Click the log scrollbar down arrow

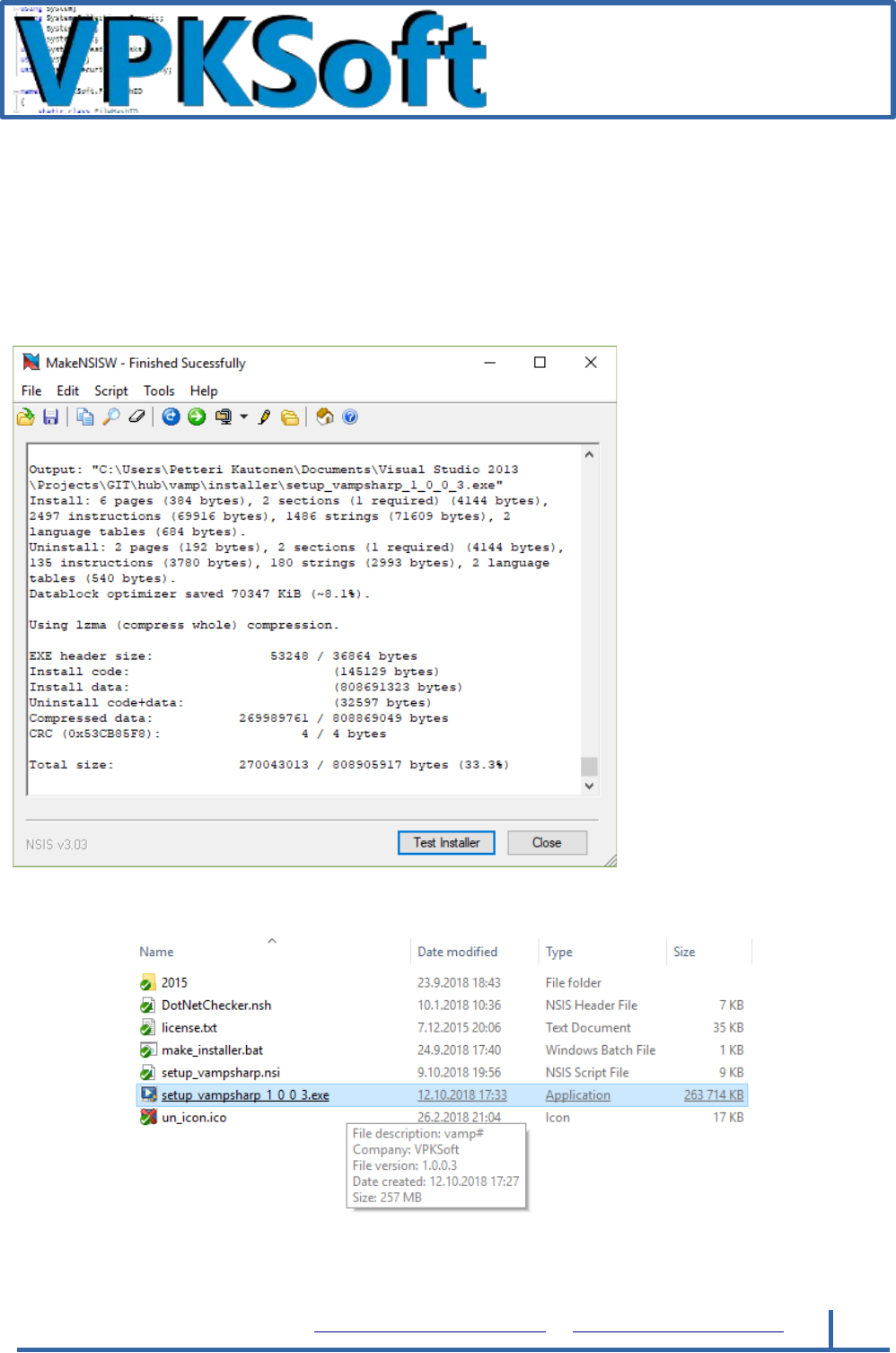tap(589, 786)
